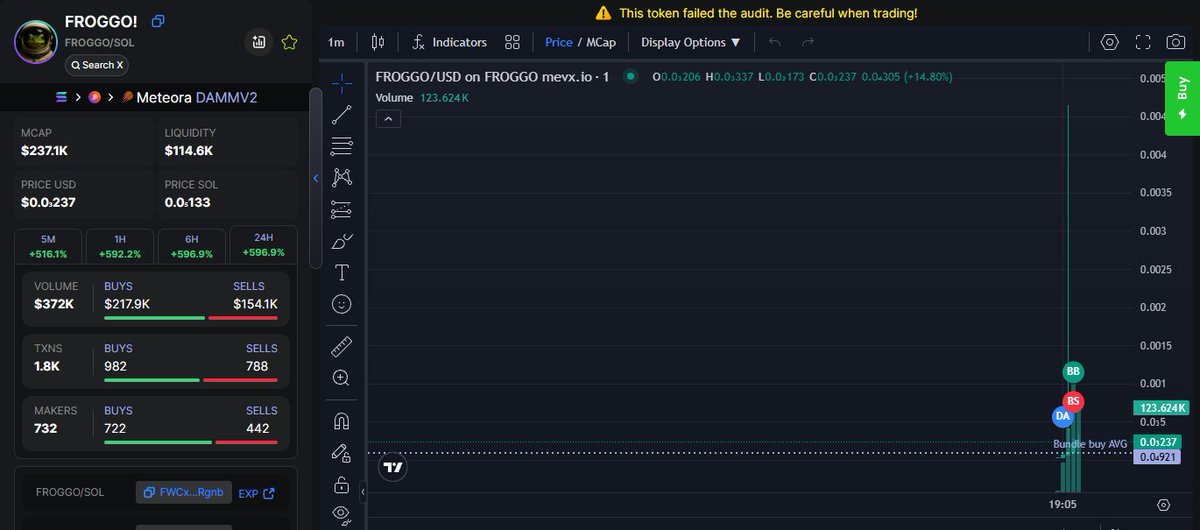Select the brush drawing tool
This screenshot has height=530, width=1200.
[x=342, y=241]
